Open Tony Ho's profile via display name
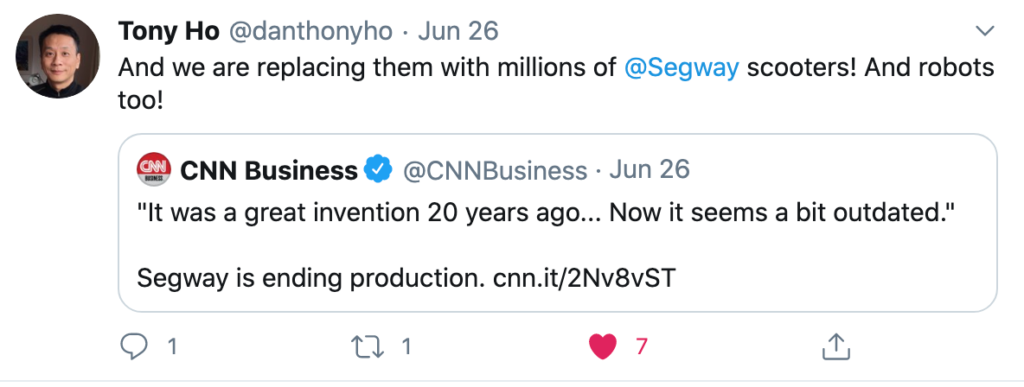The image size is (1024, 387). (x=168, y=31)
